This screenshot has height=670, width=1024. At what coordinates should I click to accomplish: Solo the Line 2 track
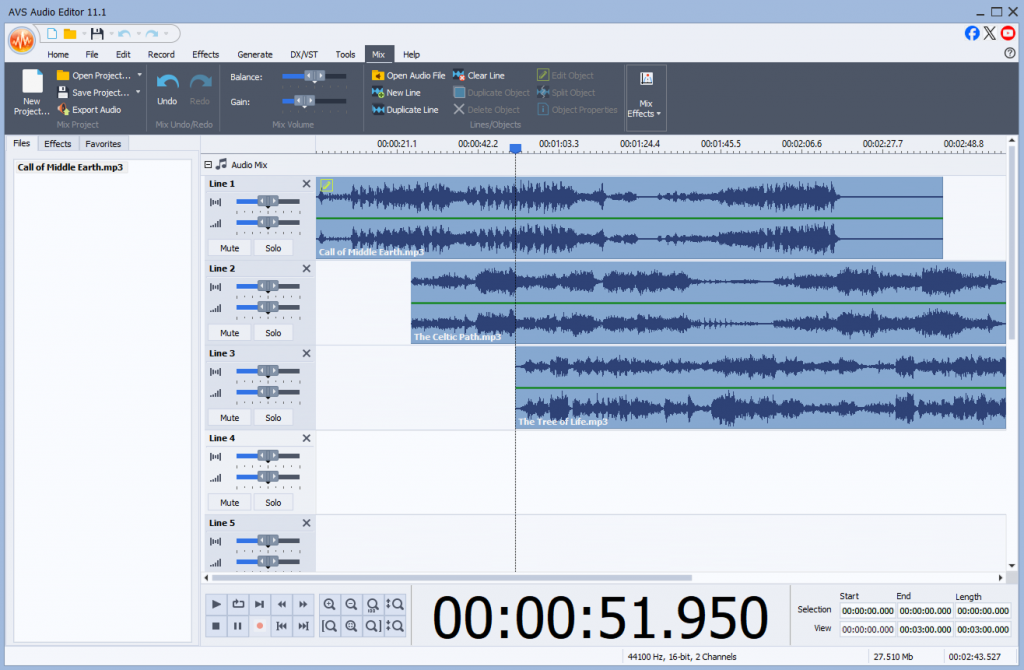click(273, 333)
